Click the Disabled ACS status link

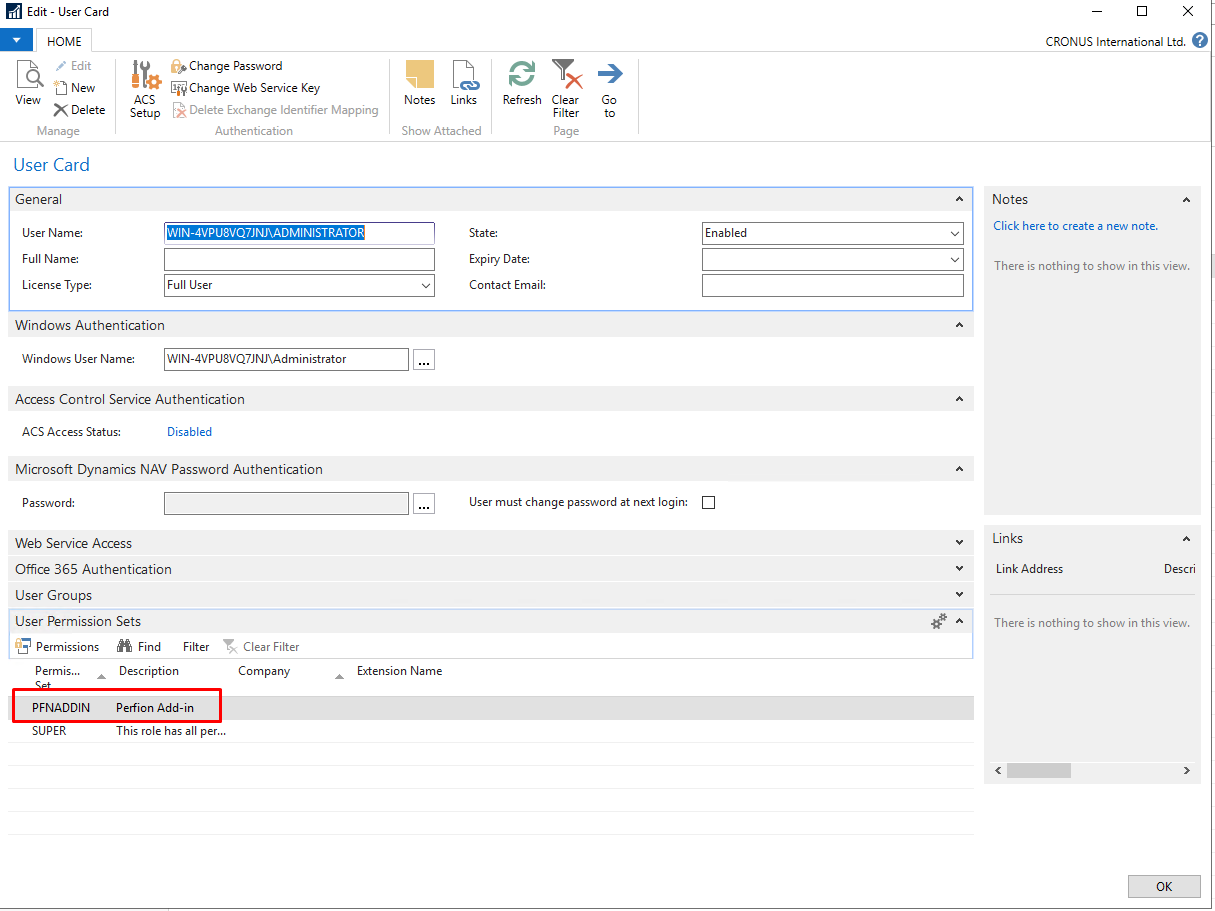click(x=189, y=432)
